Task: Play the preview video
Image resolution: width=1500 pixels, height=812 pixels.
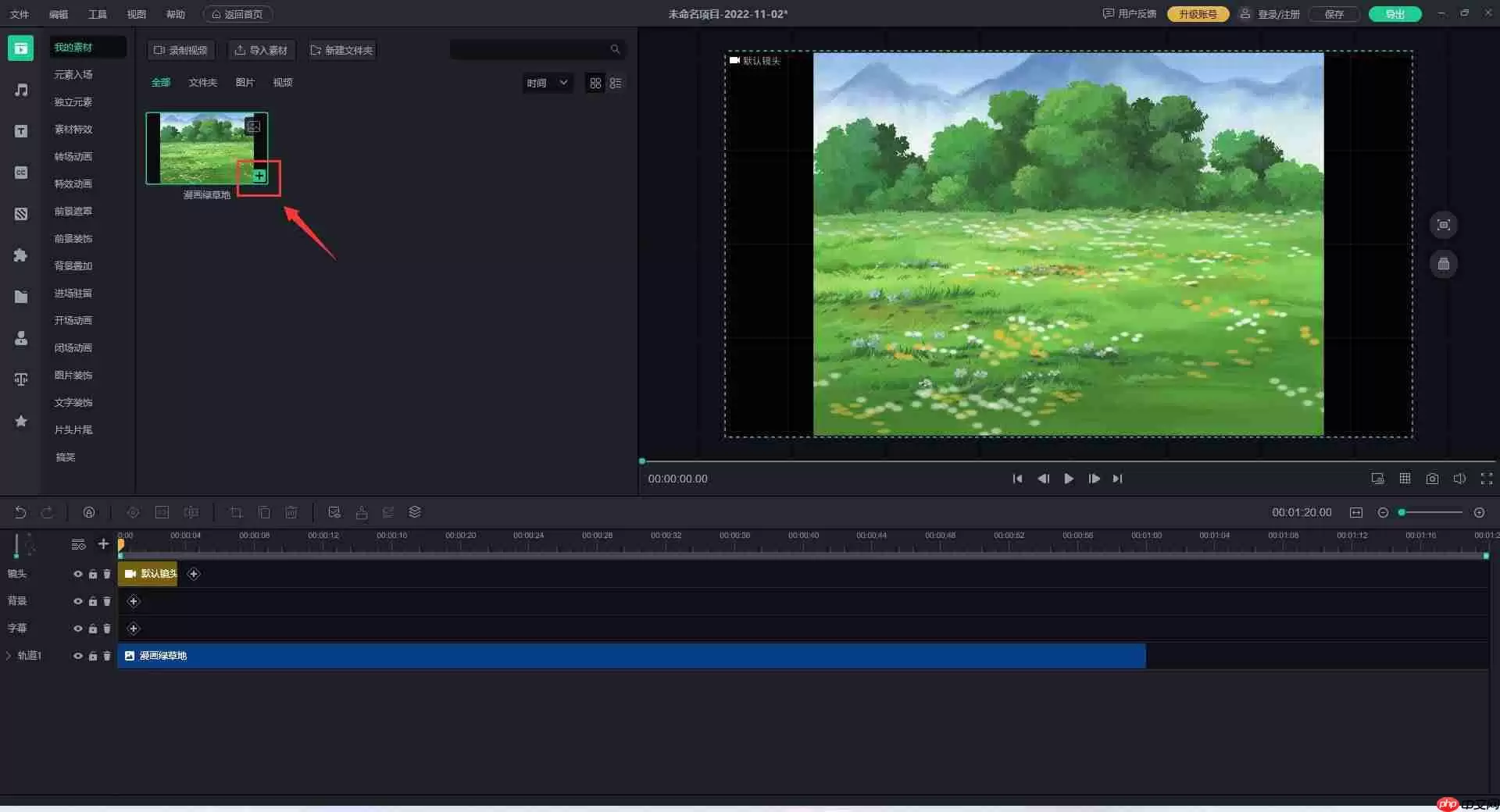Action: pyautogui.click(x=1068, y=479)
